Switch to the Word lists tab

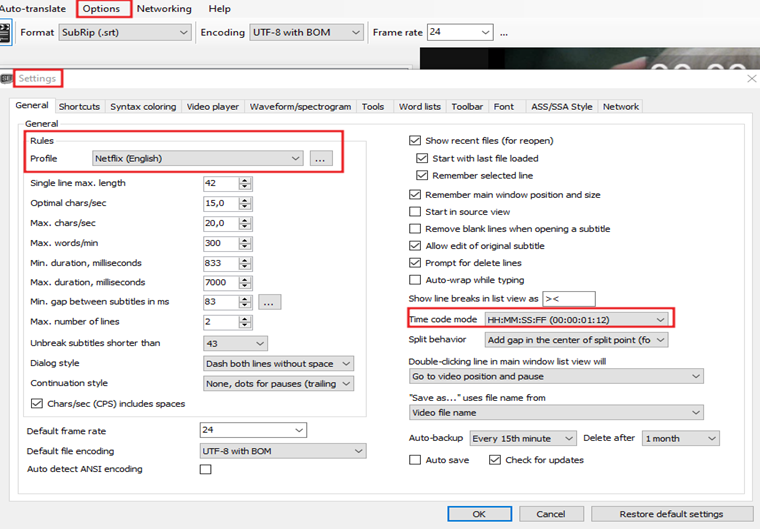click(x=420, y=107)
